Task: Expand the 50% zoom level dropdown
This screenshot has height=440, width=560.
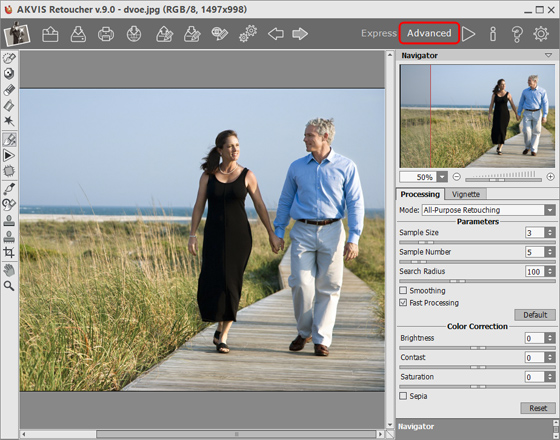Action: tap(442, 177)
